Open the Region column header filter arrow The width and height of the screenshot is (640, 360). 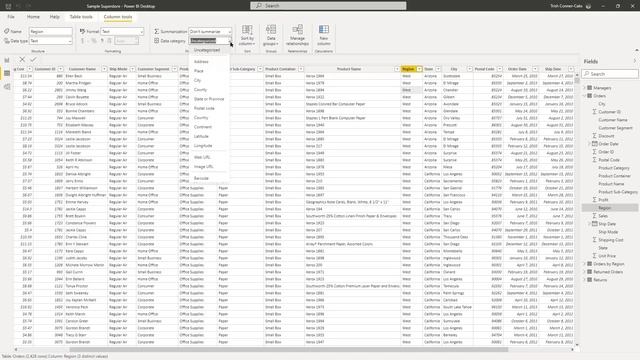pos(419,69)
